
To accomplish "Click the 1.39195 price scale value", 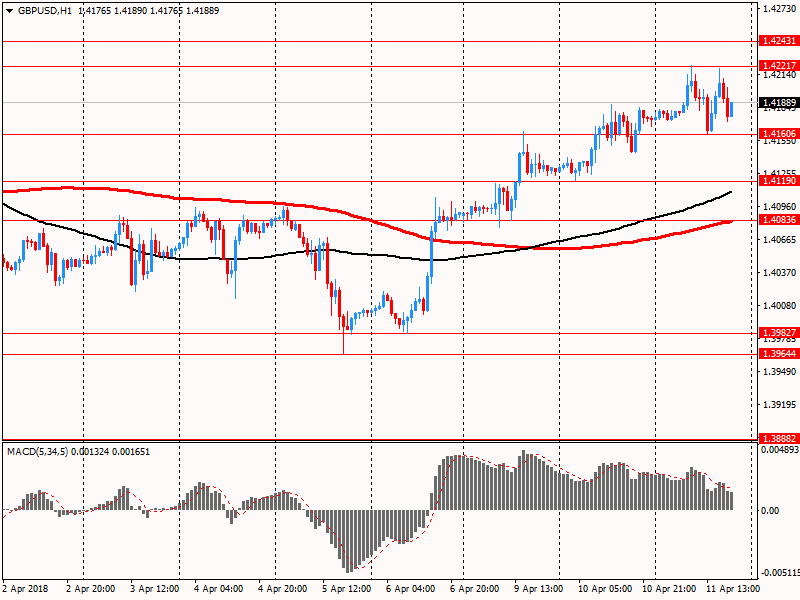I will click(779, 405).
